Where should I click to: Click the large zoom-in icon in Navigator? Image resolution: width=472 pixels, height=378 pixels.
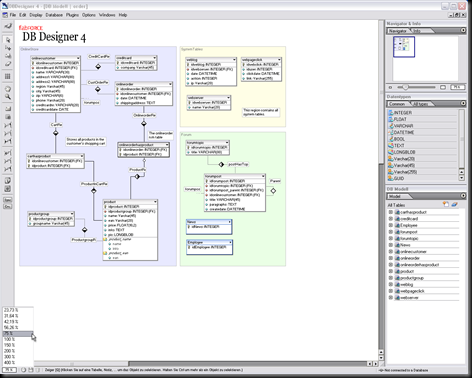443,87
